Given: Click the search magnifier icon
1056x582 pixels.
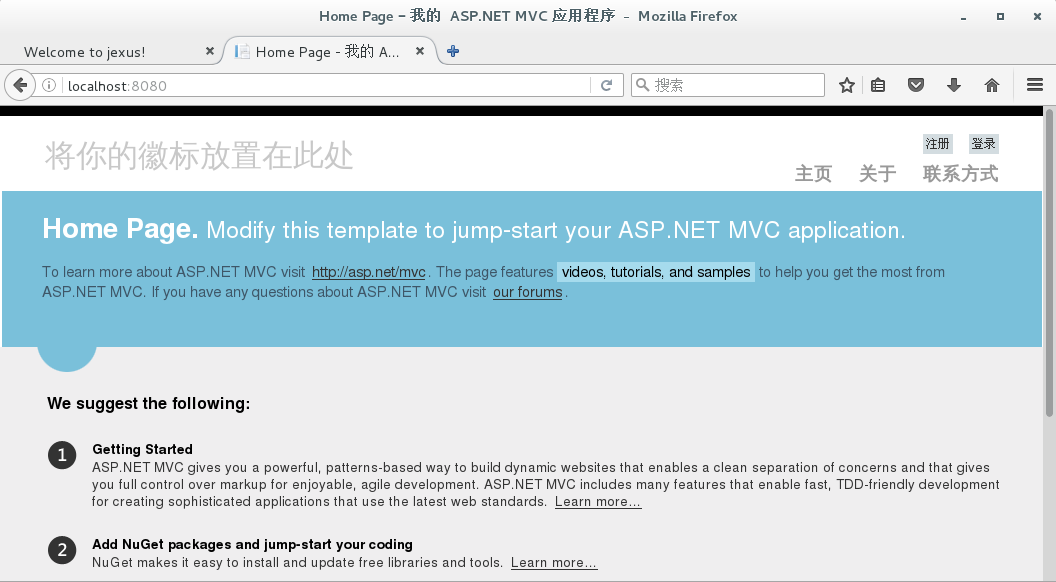Looking at the screenshot, I should (x=642, y=85).
